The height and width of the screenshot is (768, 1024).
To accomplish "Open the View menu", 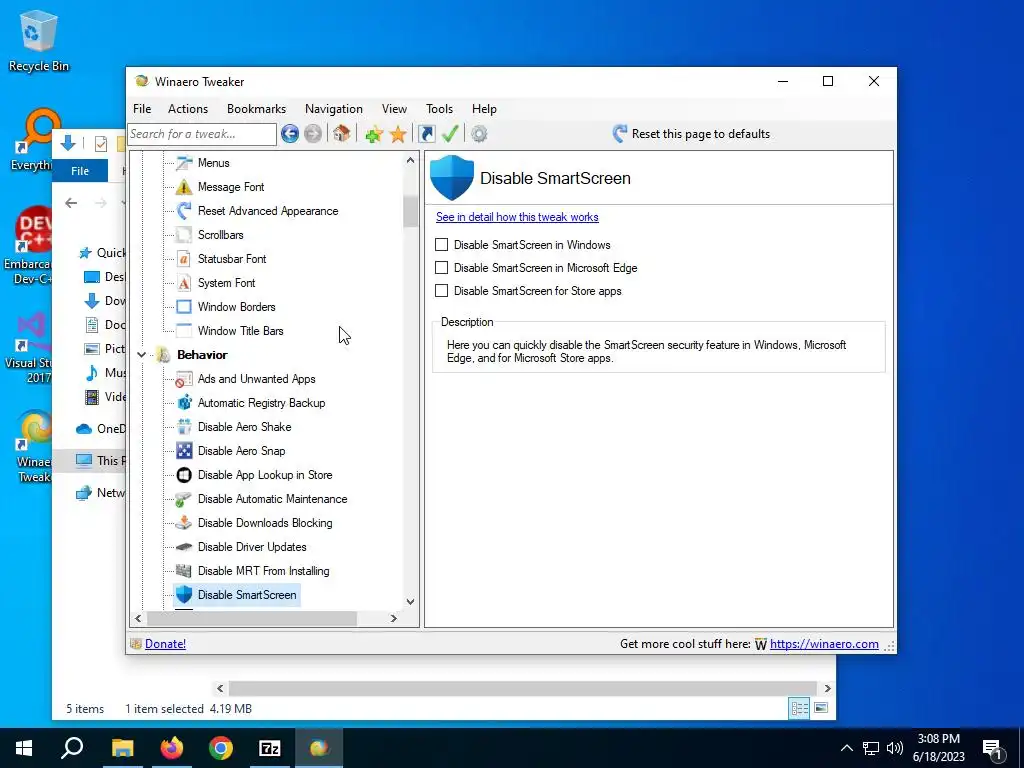I will point(394,108).
